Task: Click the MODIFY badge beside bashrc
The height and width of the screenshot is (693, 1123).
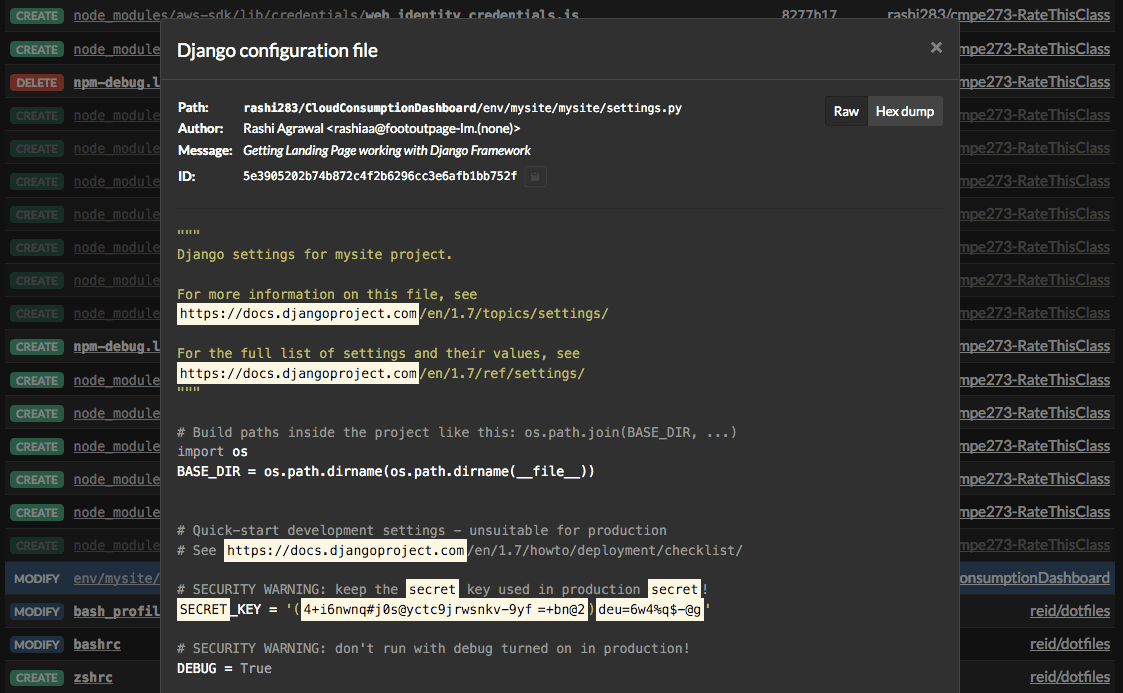Action: tap(37, 644)
